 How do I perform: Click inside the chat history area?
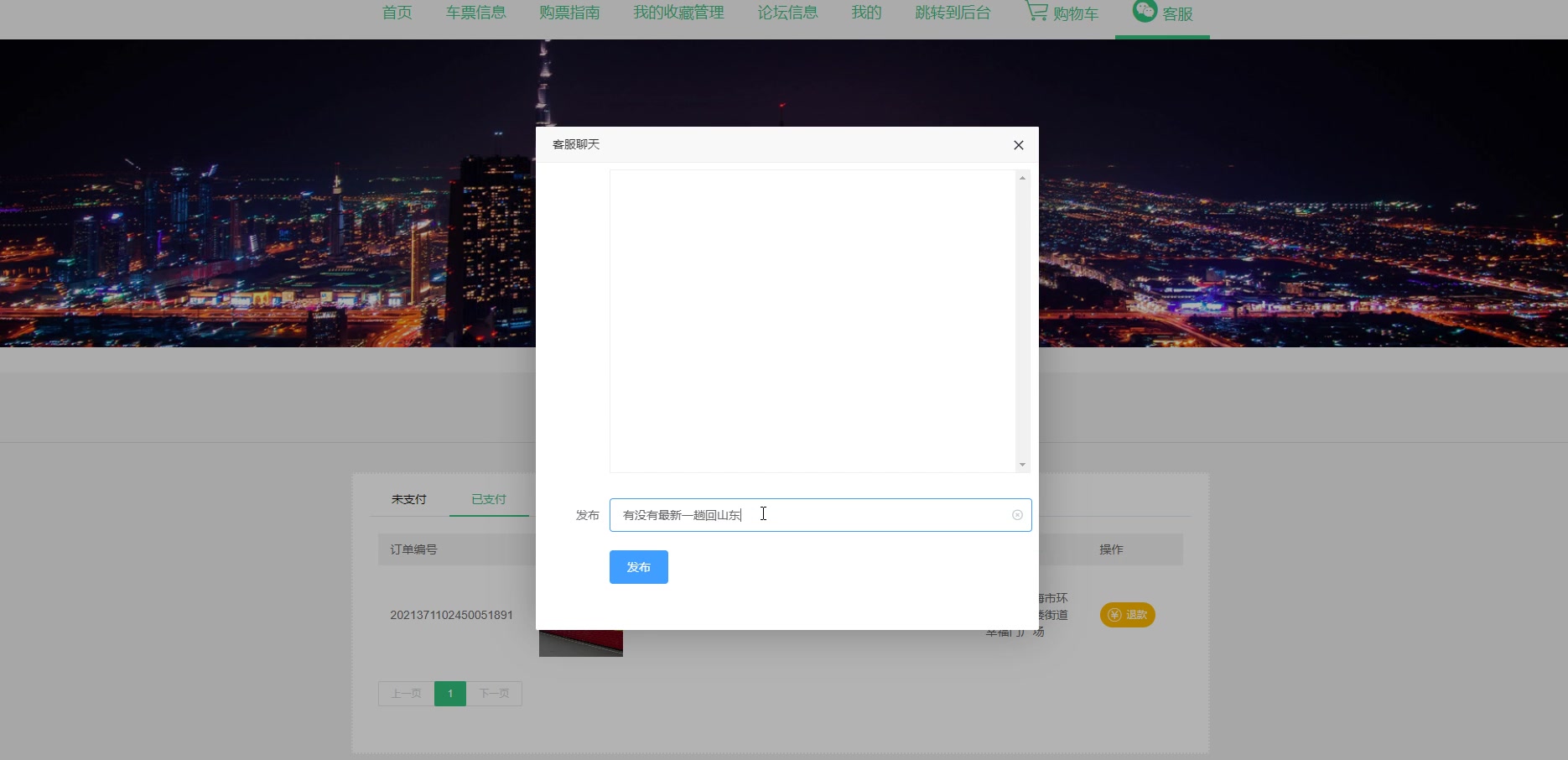pos(813,321)
